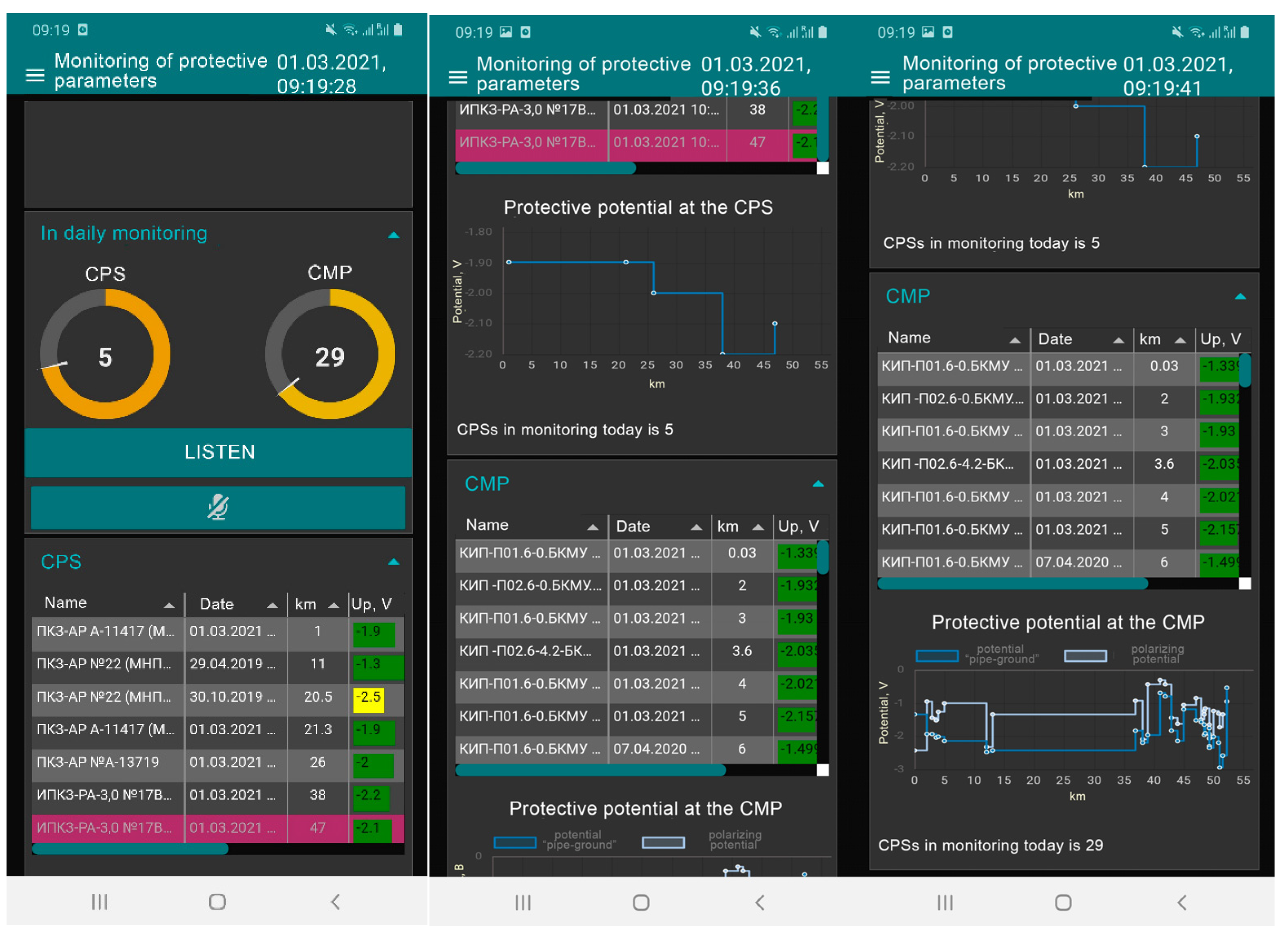Open hamburger menu in middle screen
Viewport: 1288px width, 940px height.
click(458, 78)
